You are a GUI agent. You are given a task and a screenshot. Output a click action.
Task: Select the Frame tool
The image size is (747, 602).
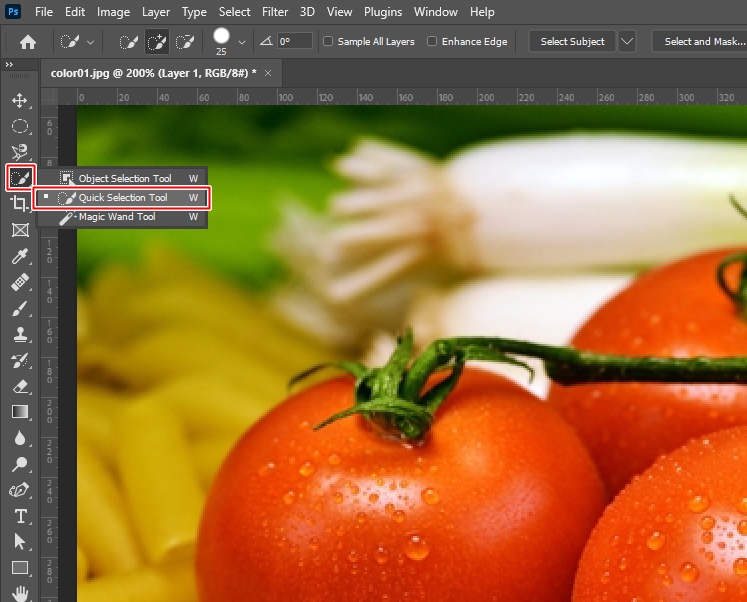pyautogui.click(x=20, y=230)
